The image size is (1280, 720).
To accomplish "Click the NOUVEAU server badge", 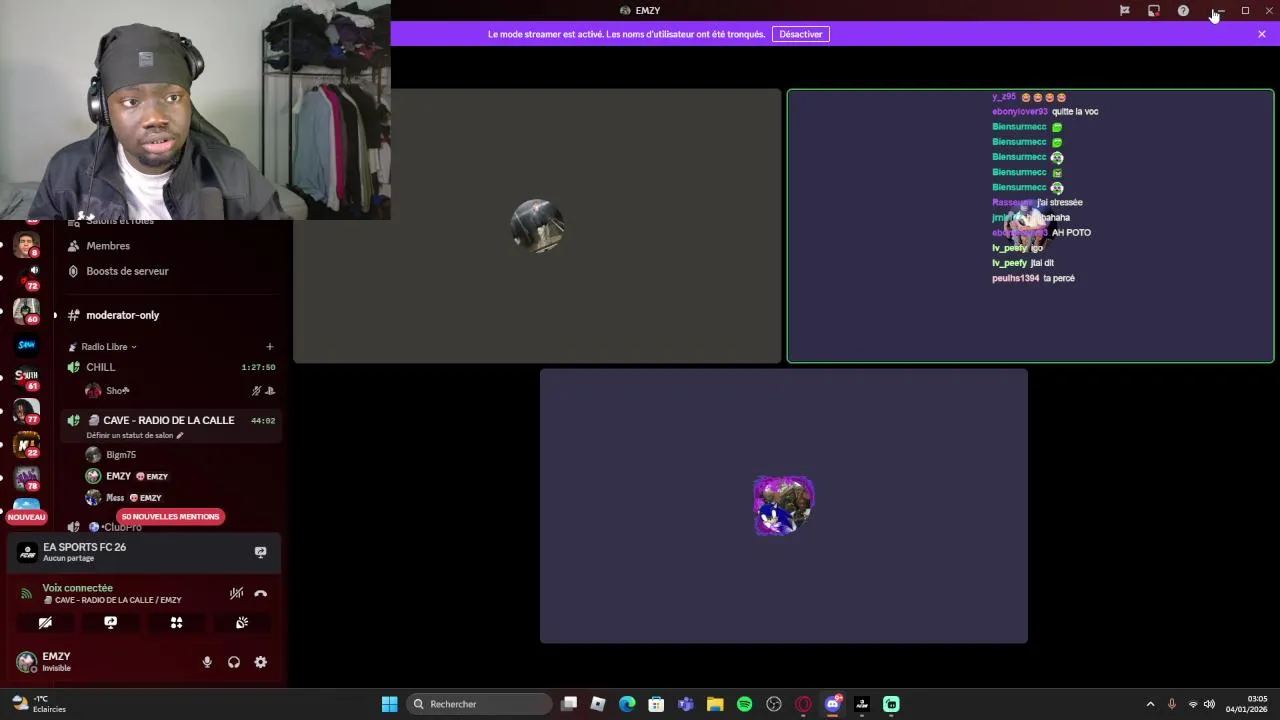I will click(x=27, y=517).
